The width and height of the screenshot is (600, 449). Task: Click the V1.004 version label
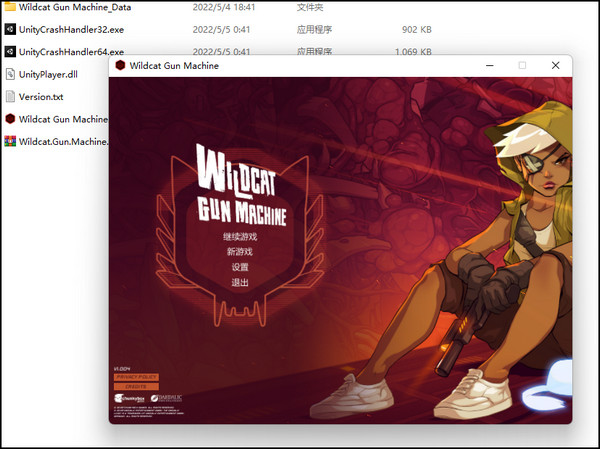[x=122, y=369]
